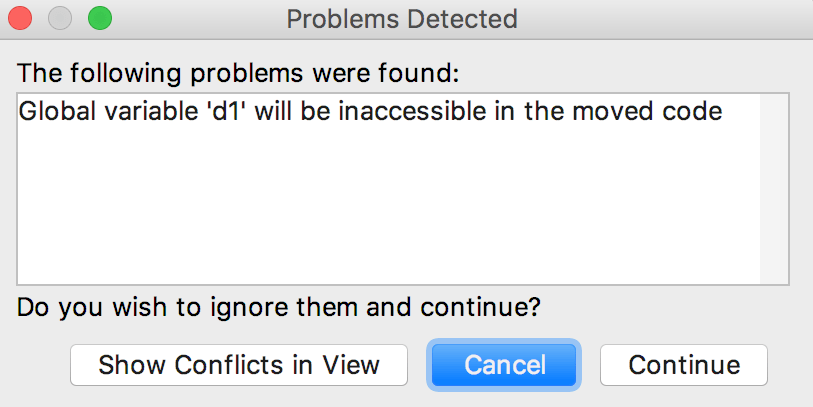This screenshot has width=813, height=407.
Task: Click Continue to ignore the problems
Action: coord(684,365)
